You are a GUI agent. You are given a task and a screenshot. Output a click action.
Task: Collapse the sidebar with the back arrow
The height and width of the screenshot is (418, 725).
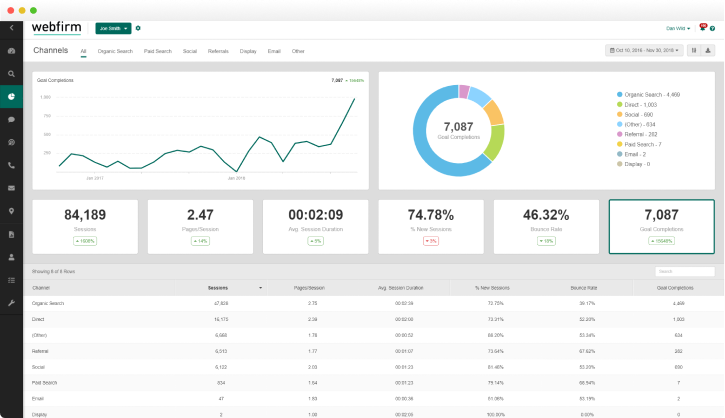(12, 28)
